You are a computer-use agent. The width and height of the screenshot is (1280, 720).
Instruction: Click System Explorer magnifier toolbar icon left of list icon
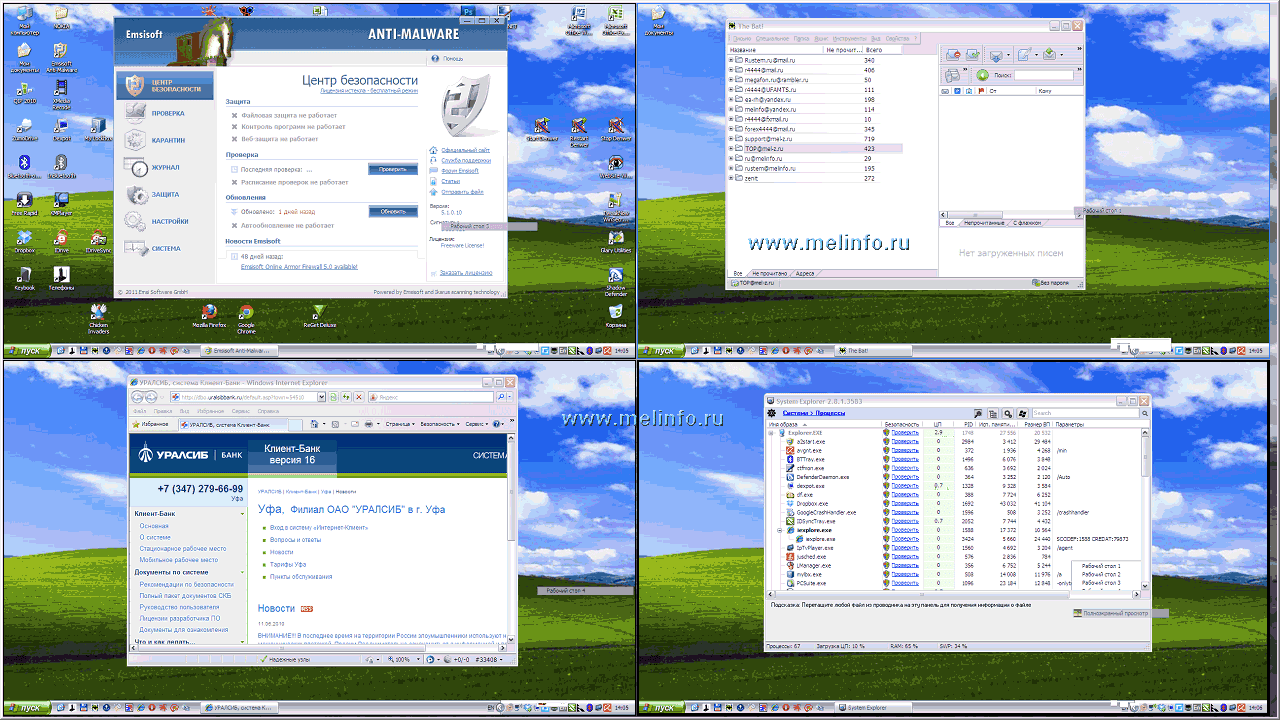click(979, 413)
